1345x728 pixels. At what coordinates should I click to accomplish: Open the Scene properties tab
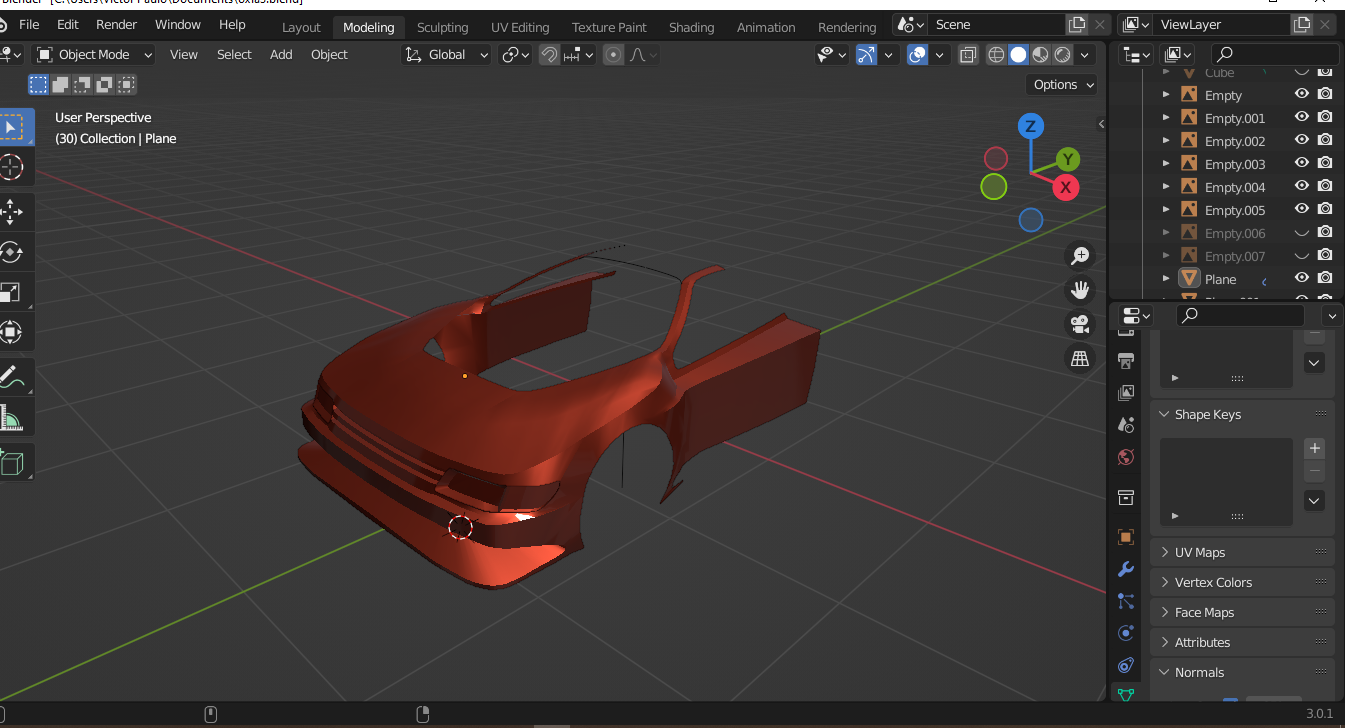(1126, 425)
